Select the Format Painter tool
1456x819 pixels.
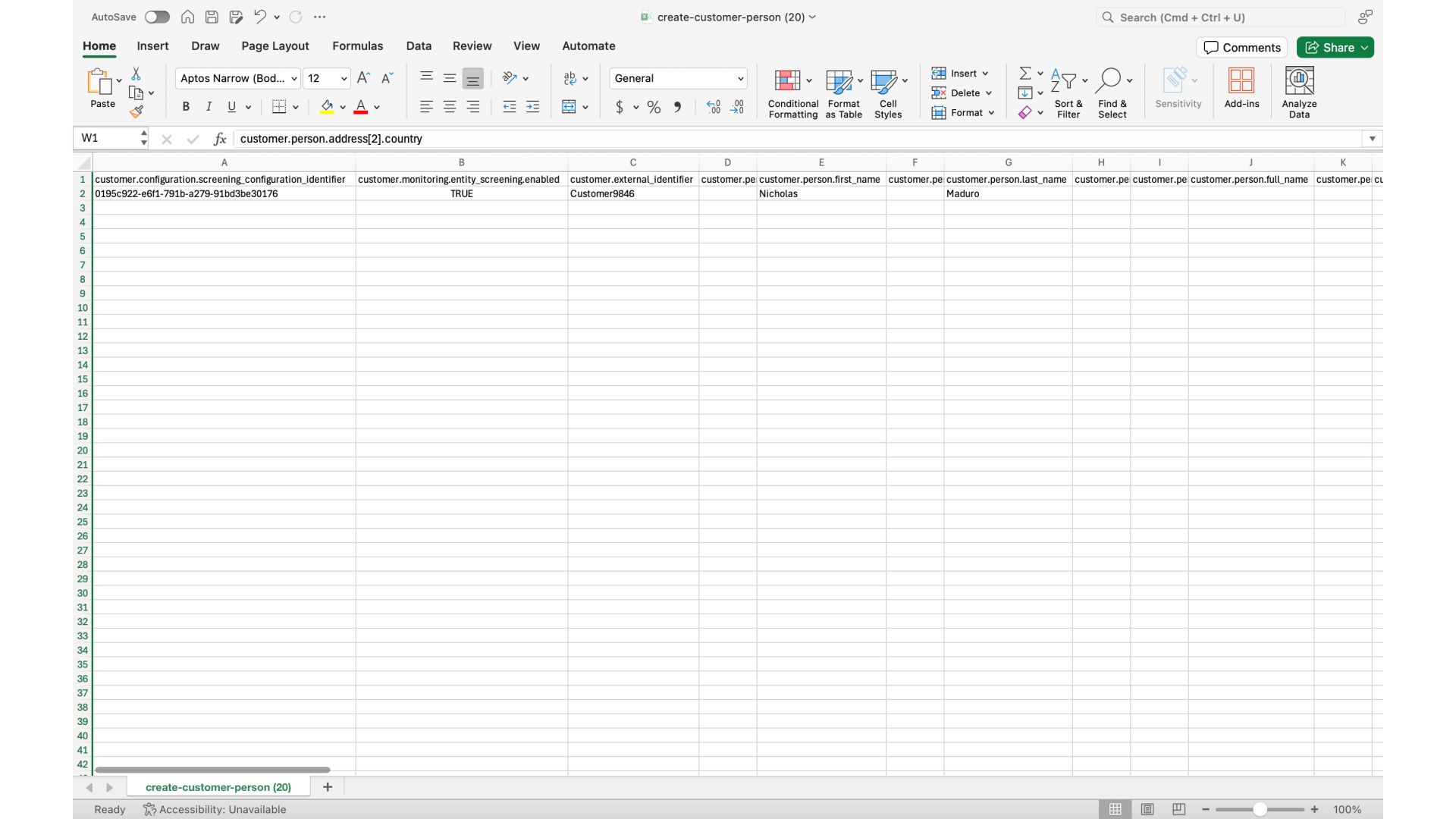[137, 111]
